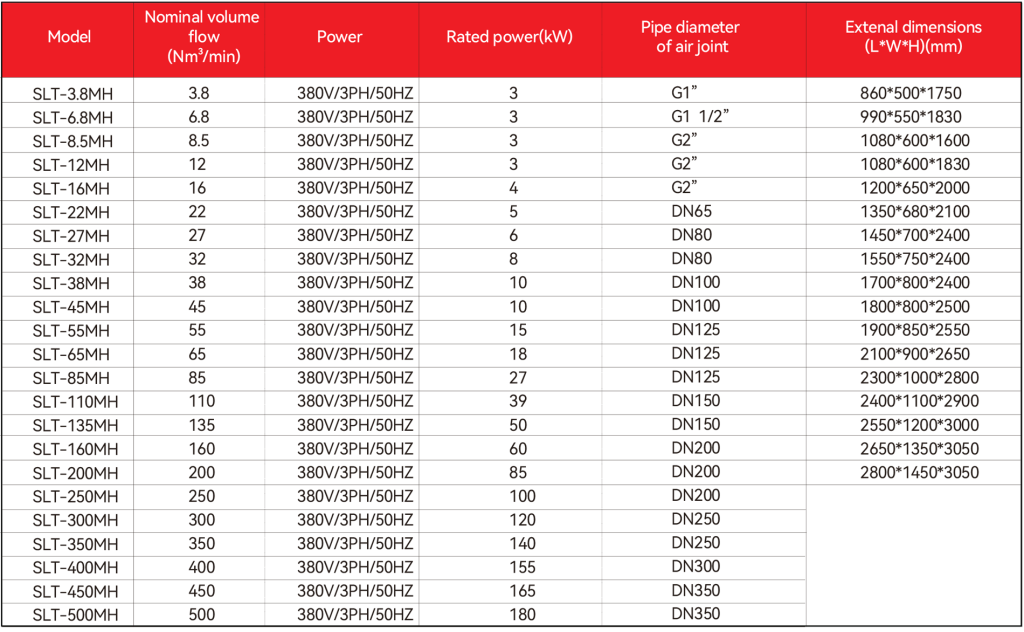Click the Power column header
The height and width of the screenshot is (632, 1024).
(339, 37)
